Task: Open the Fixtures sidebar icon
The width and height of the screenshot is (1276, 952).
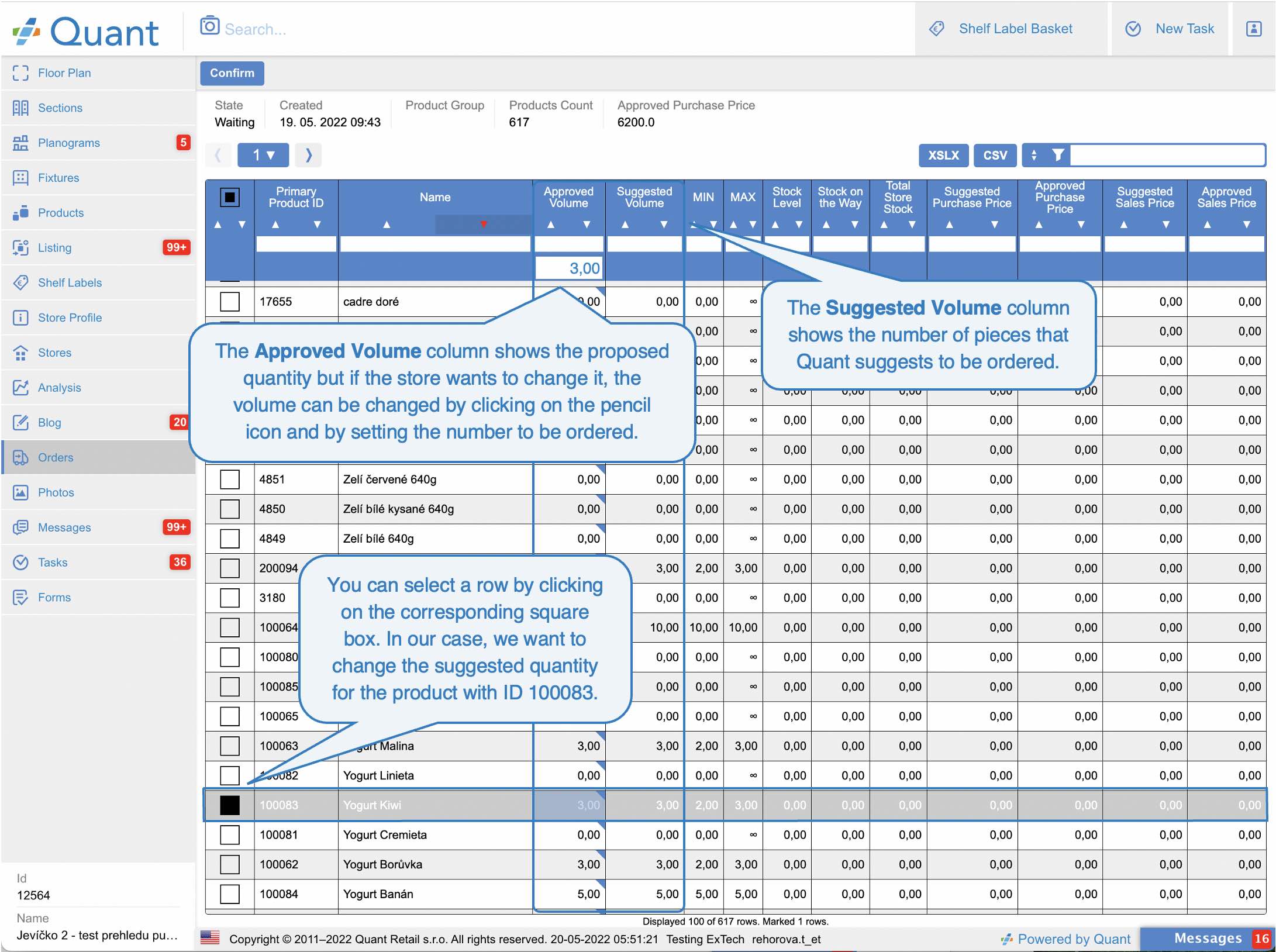Action: [x=20, y=178]
